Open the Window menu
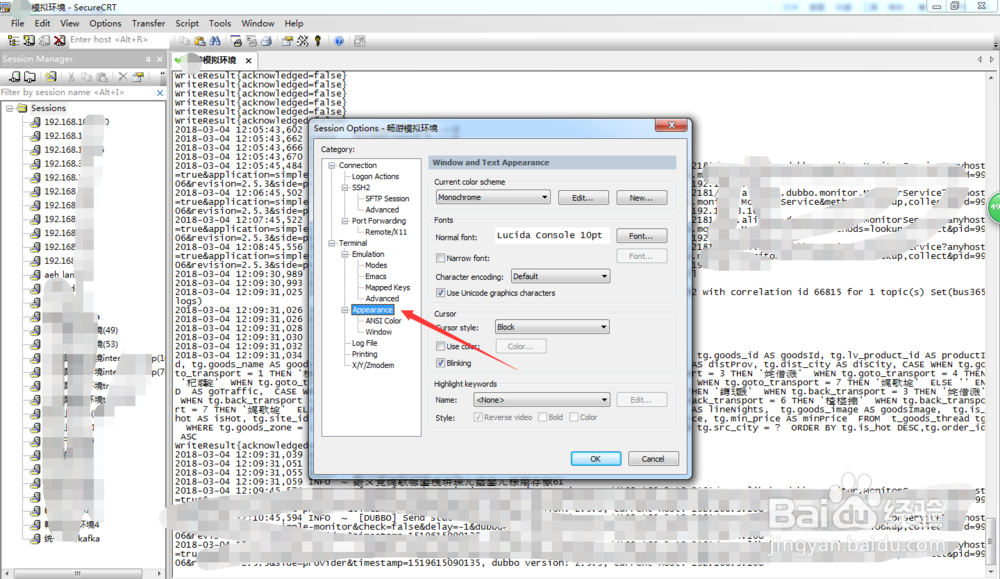Viewport: 1000px width, 579px height. point(258,23)
